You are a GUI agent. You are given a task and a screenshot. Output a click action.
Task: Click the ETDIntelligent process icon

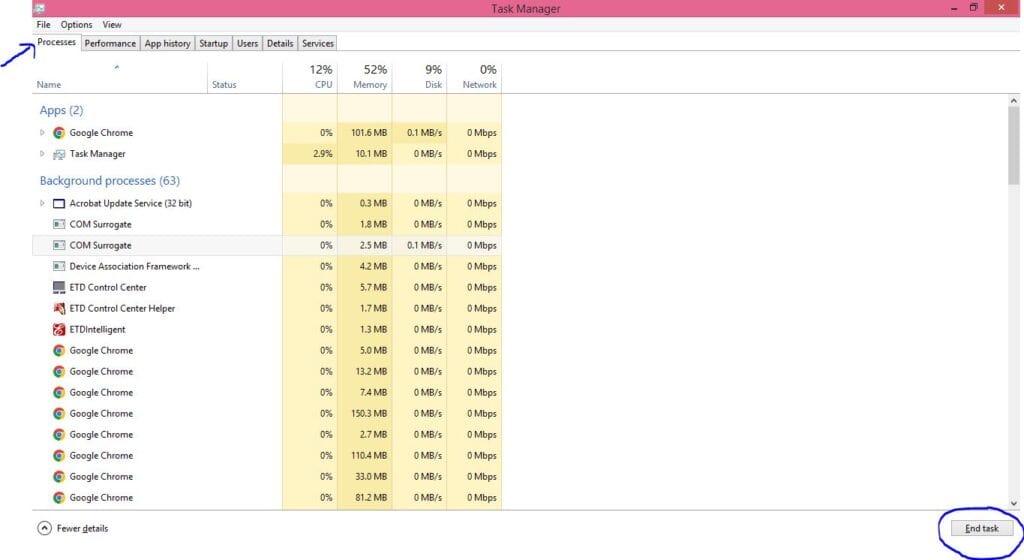pos(59,330)
